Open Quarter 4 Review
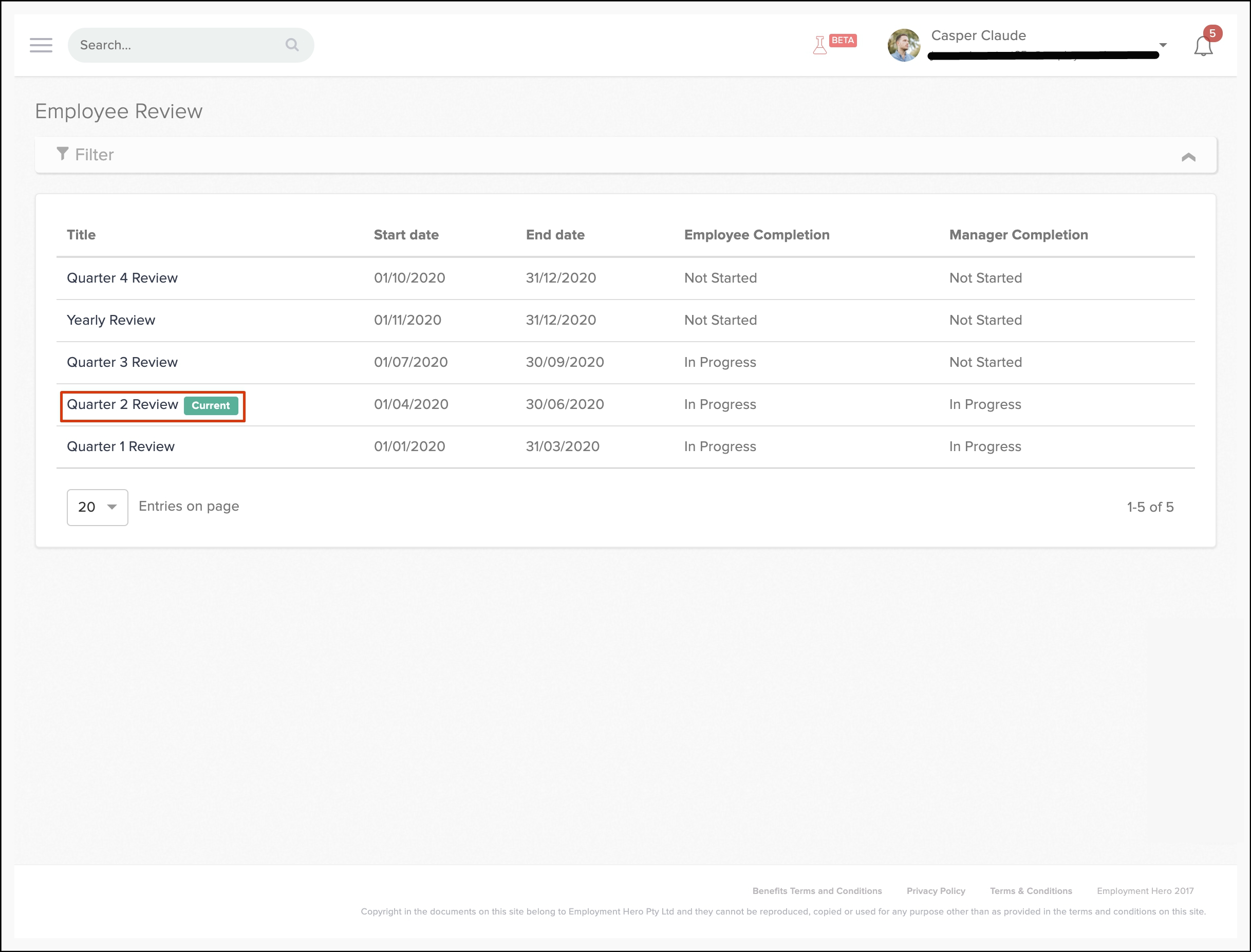This screenshot has width=1251, height=952. point(122,278)
